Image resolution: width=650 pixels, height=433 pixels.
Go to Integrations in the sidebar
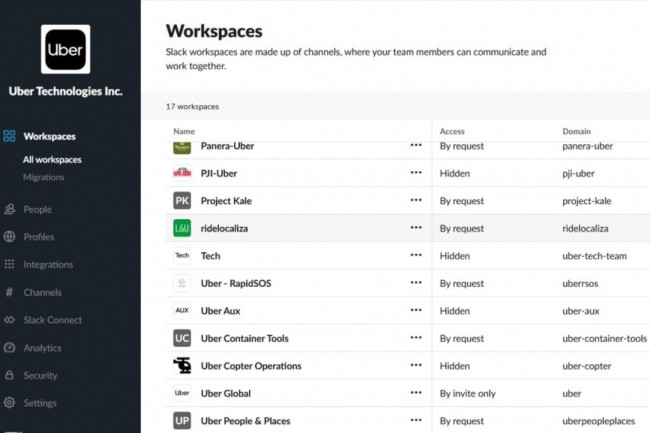48,264
